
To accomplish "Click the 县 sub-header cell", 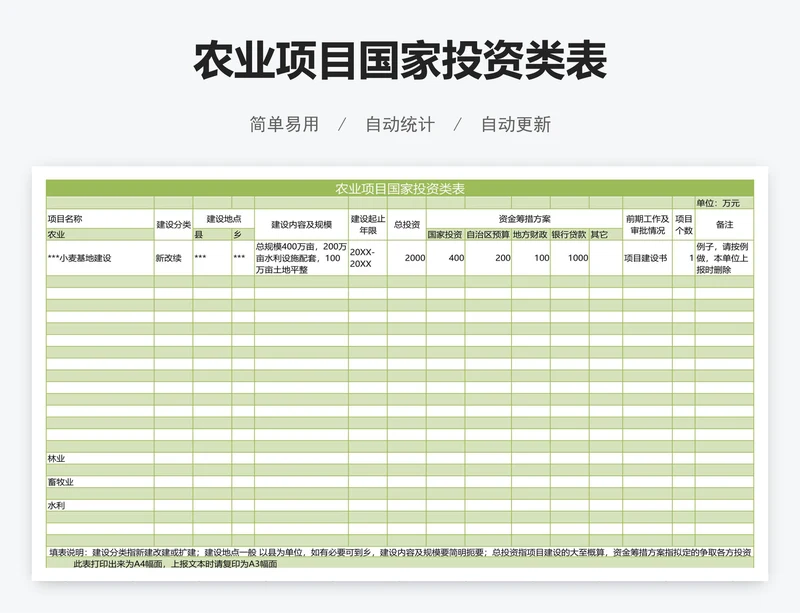I will pyautogui.click(x=212, y=235).
